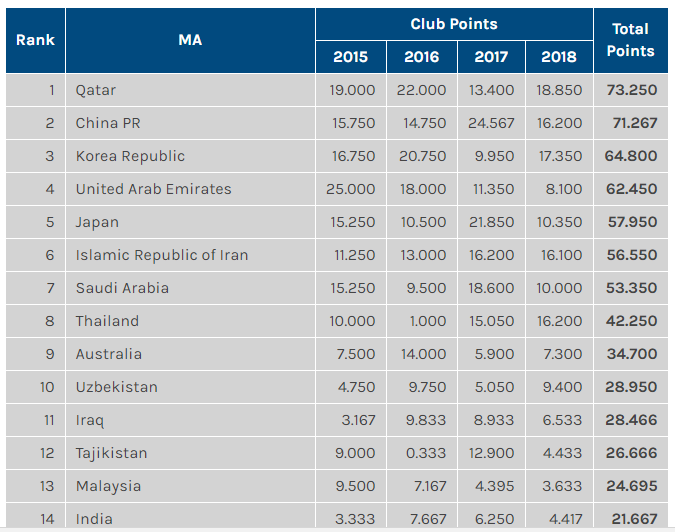Click Saudi Arabia row name
The height and width of the screenshot is (532, 675).
point(122,288)
